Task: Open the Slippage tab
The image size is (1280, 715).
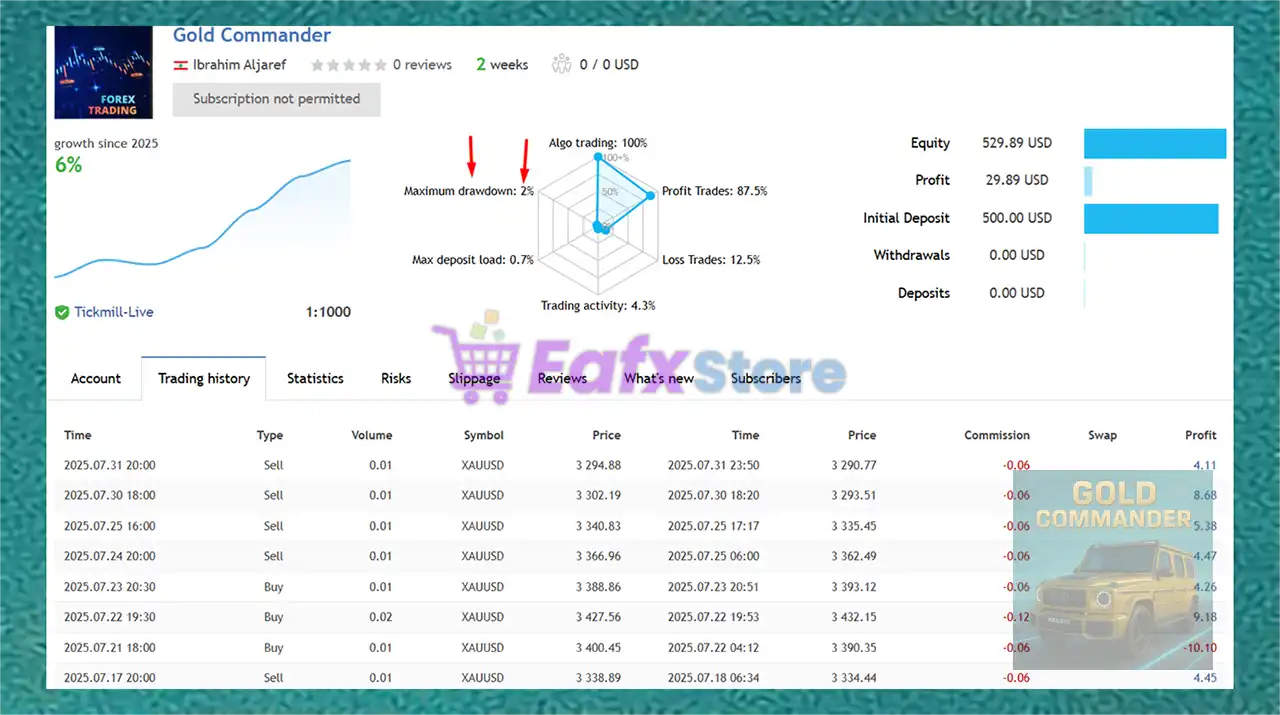Action: click(474, 378)
